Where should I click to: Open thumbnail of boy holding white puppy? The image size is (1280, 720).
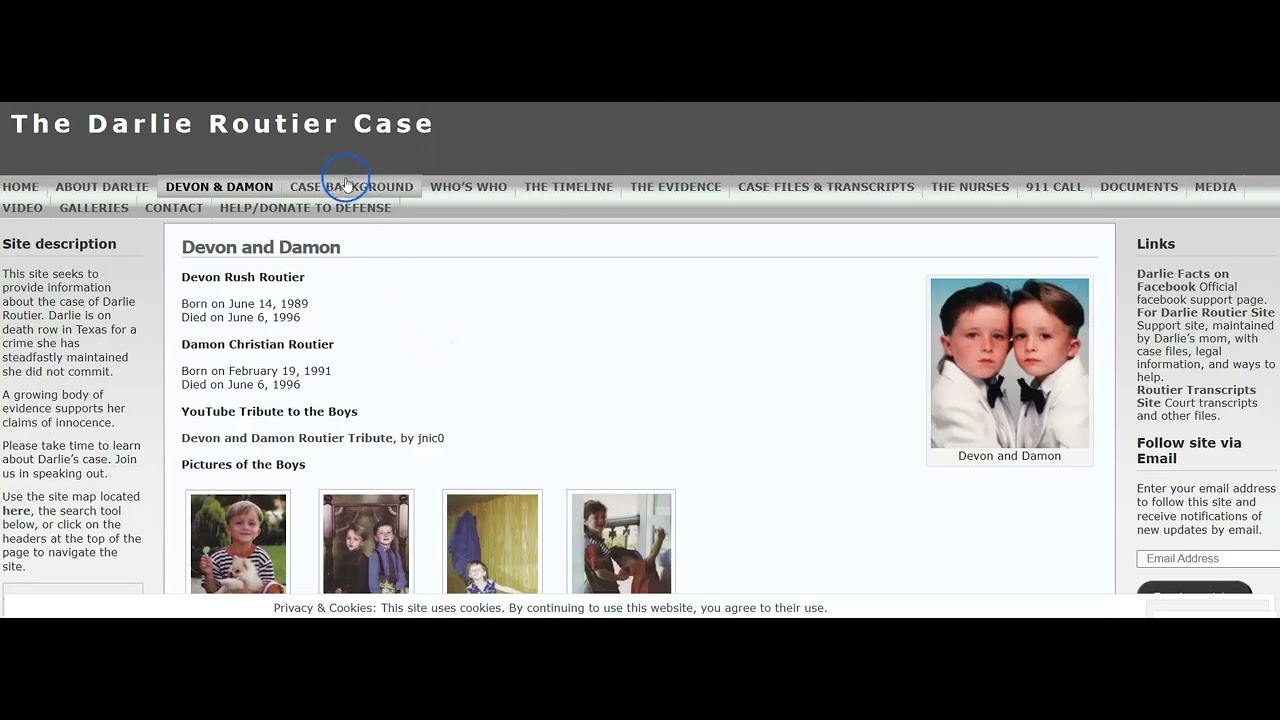click(238, 544)
